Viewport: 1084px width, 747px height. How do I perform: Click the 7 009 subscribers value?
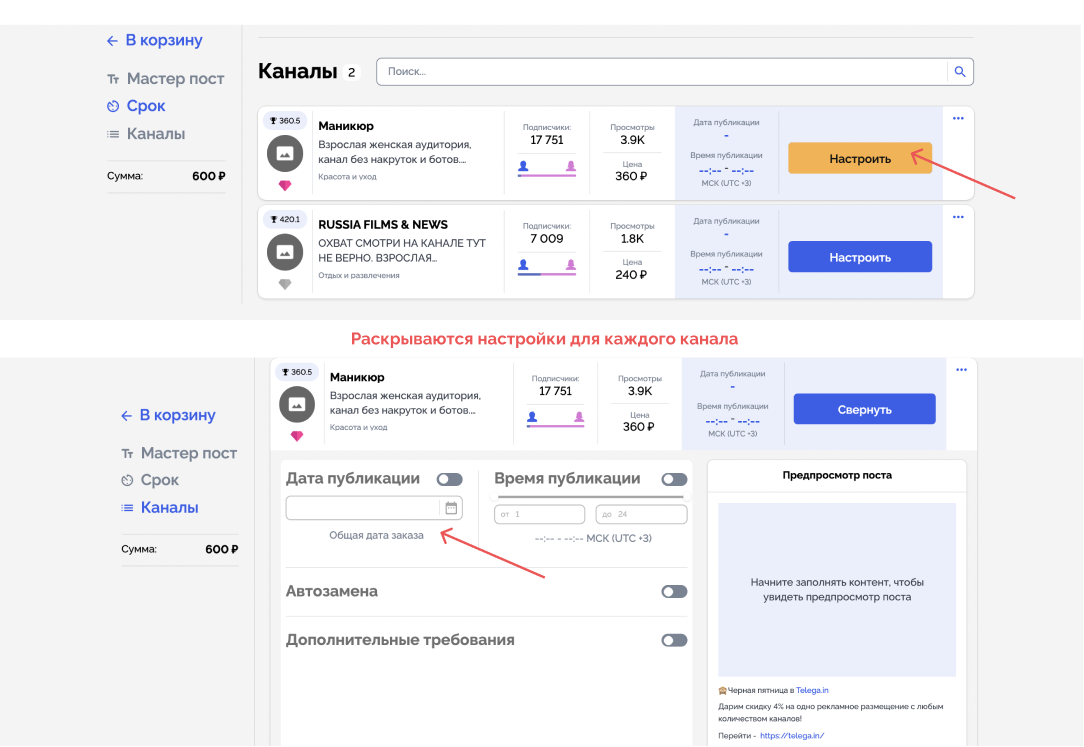(x=547, y=238)
